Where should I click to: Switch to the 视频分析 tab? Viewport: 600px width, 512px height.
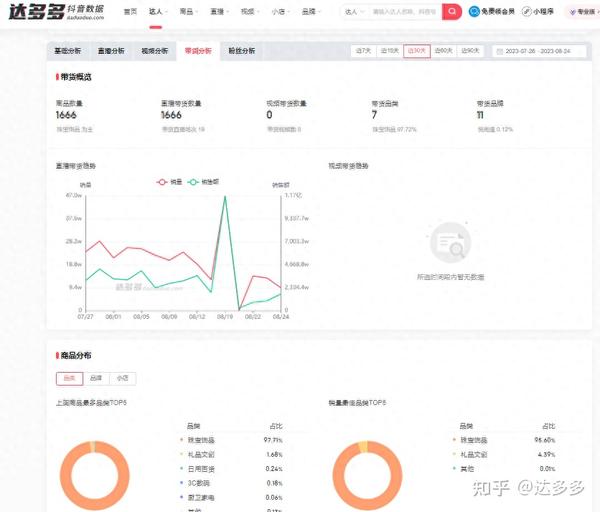tap(155, 51)
